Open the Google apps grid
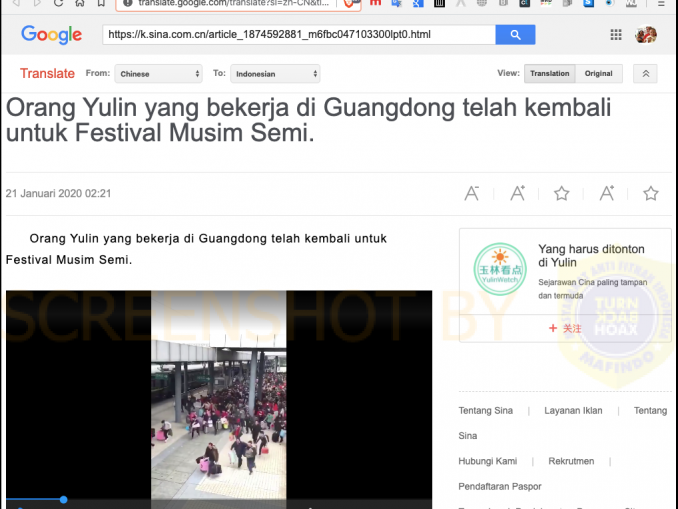Viewport: 678px width, 509px height. [616, 35]
